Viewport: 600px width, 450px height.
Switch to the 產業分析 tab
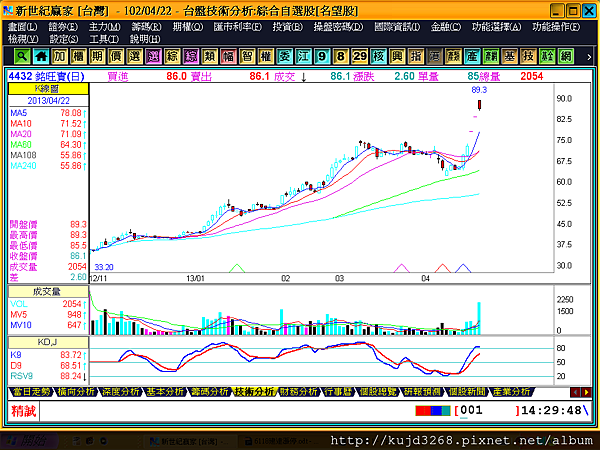[511, 391]
